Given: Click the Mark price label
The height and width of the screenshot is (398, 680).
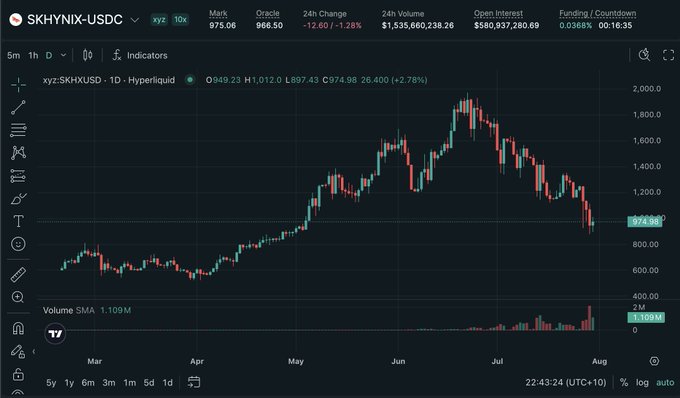Looking at the screenshot, I should 218,13.
